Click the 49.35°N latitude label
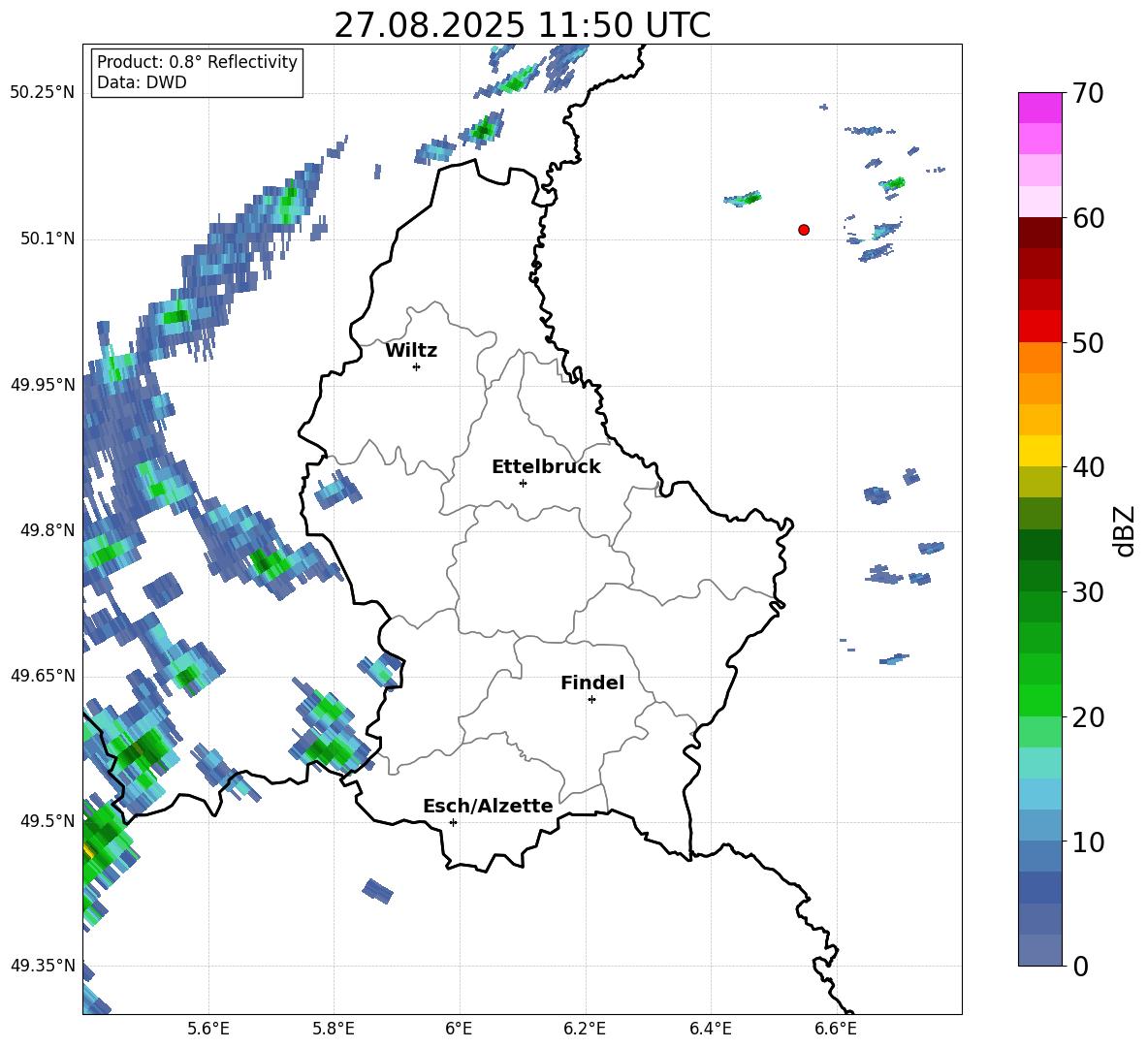Image resolution: width=1148 pixels, height=1048 pixels. (x=42, y=966)
